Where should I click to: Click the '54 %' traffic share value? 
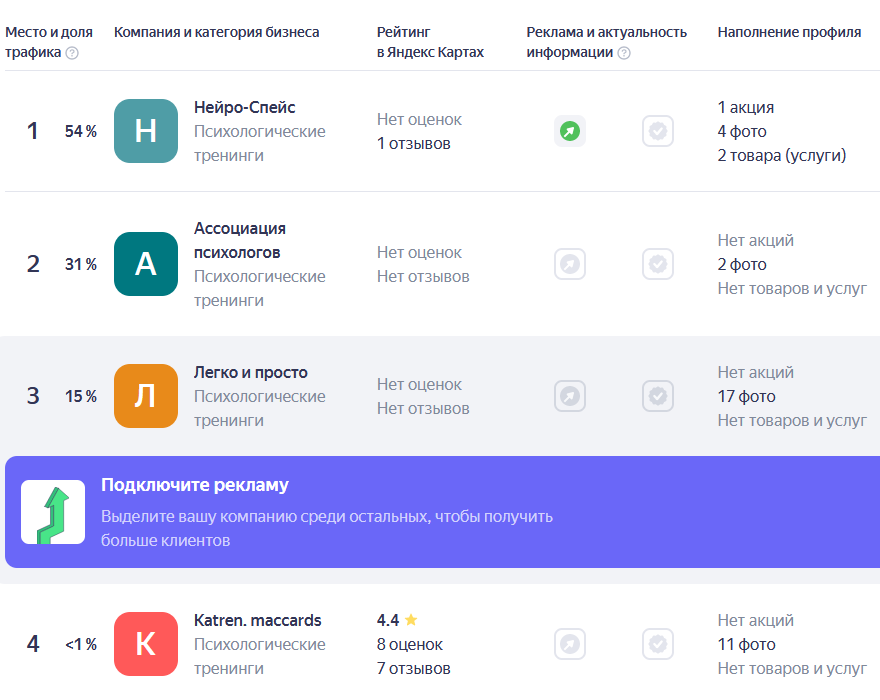(81, 131)
